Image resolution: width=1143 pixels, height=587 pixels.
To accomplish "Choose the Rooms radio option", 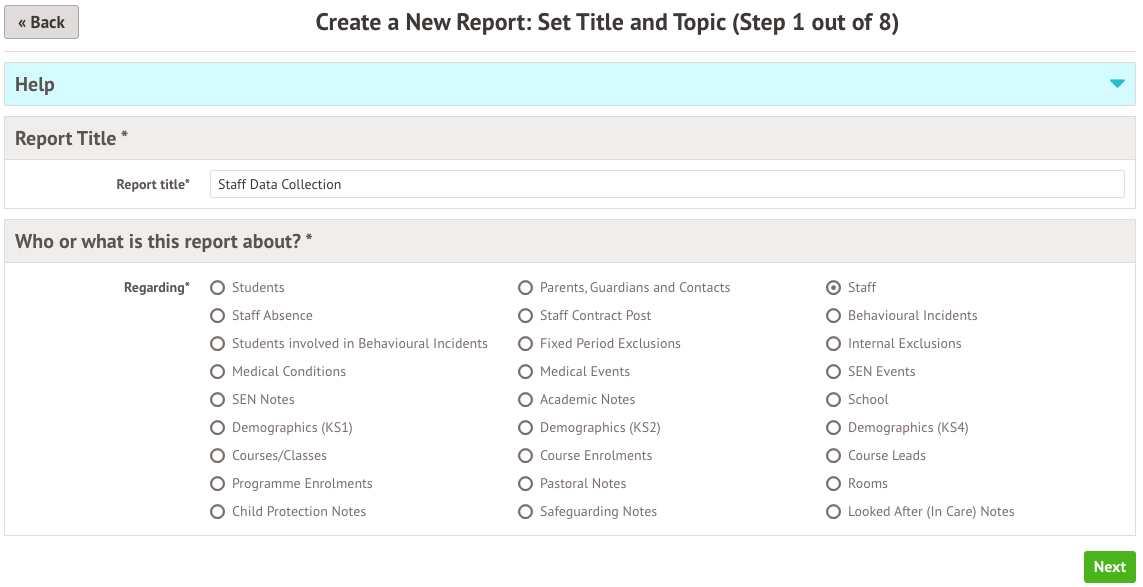I will click(x=833, y=484).
